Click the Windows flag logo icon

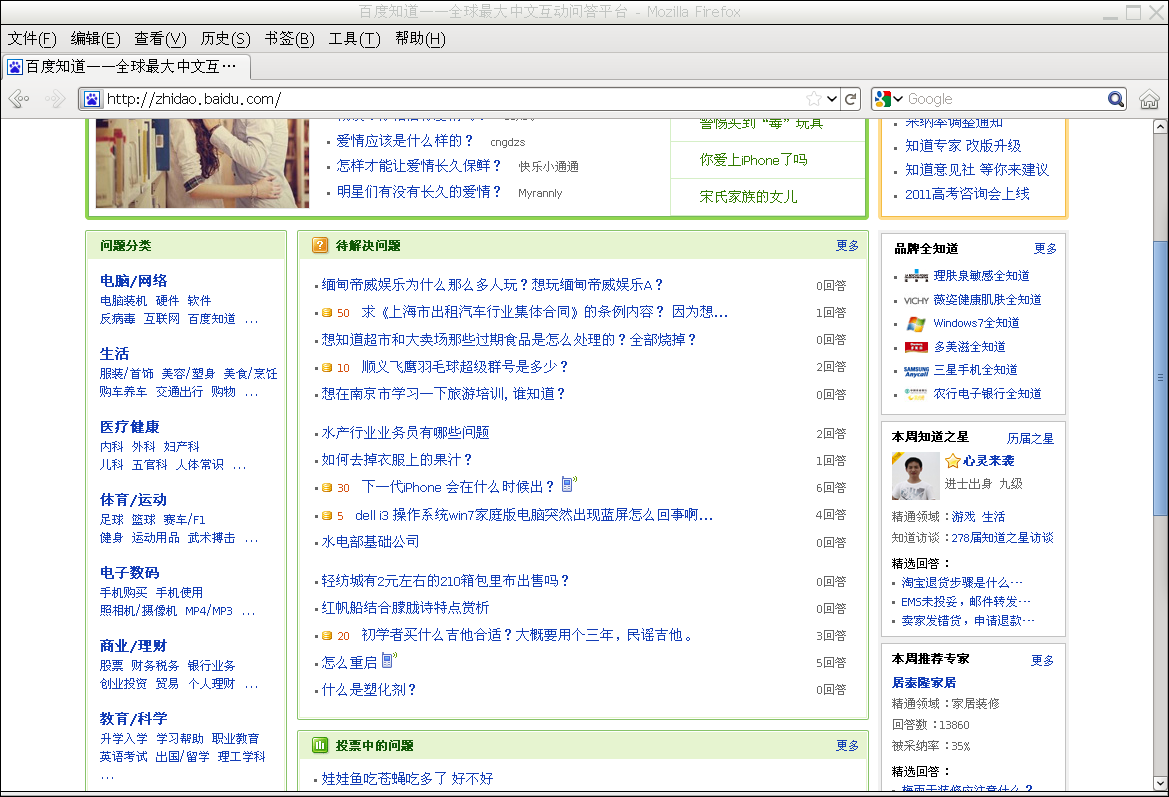coord(916,324)
